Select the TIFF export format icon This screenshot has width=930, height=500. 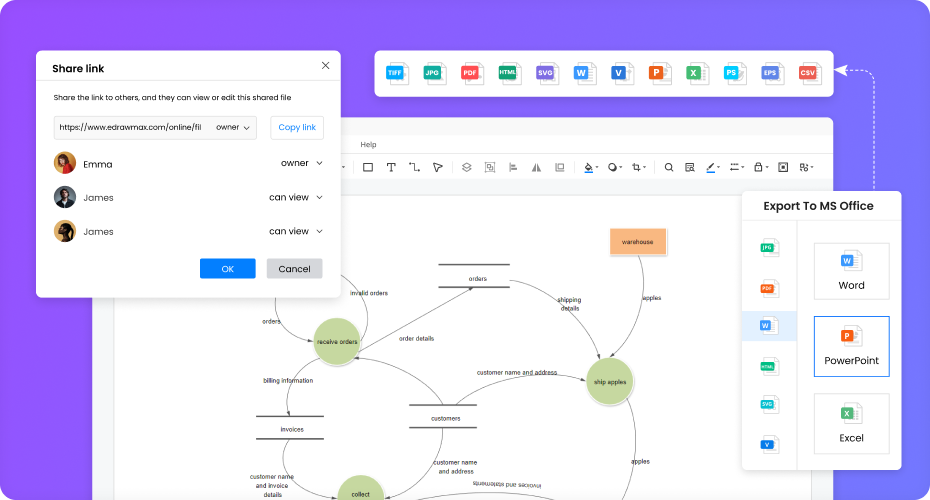click(x=397, y=73)
